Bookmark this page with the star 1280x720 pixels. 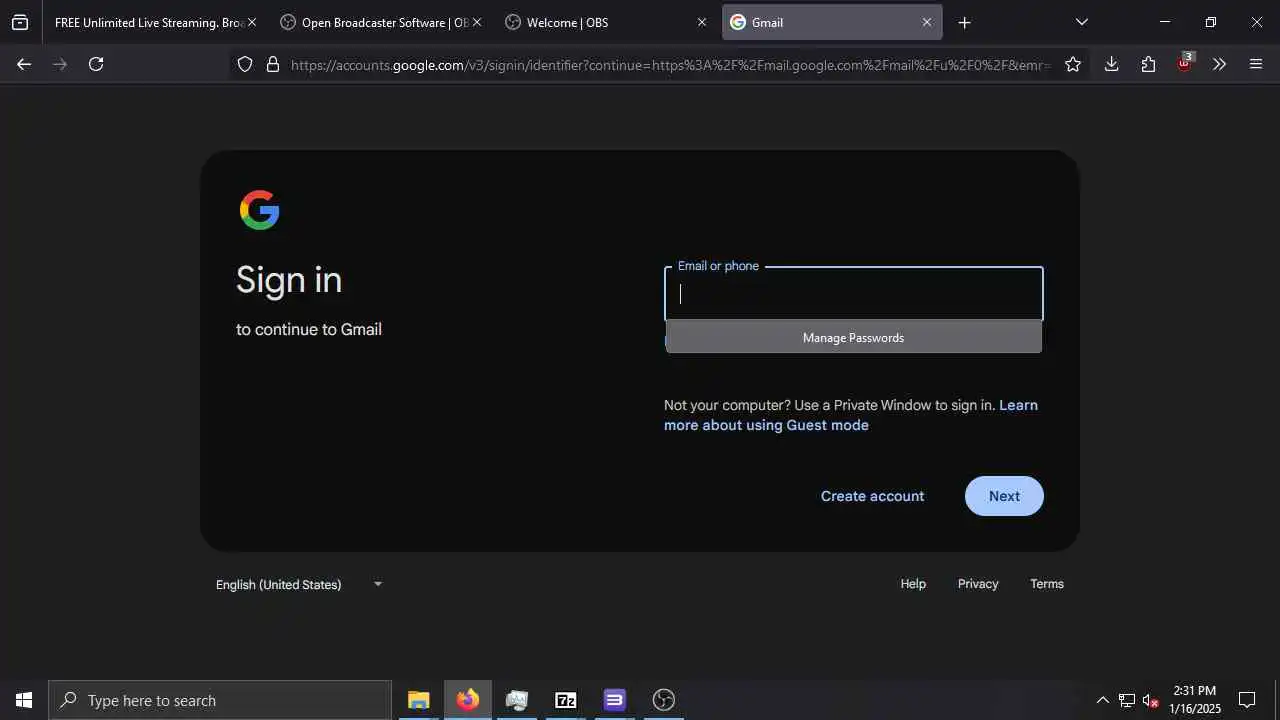coord(1073,64)
